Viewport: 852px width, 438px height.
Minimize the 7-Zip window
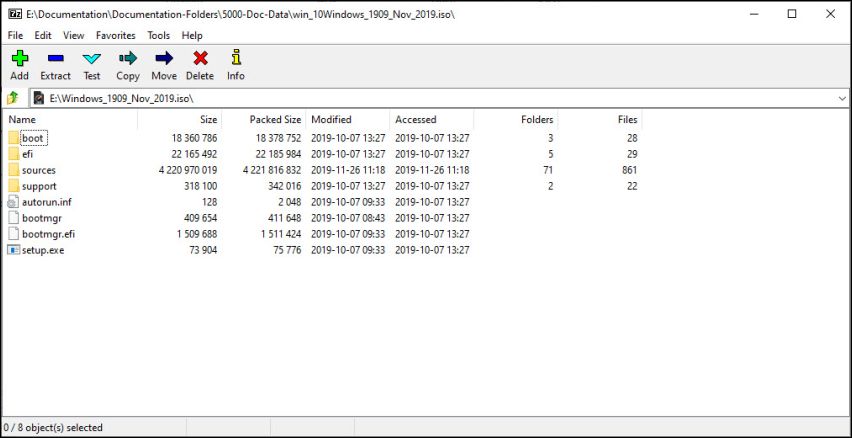pyautogui.click(x=754, y=14)
